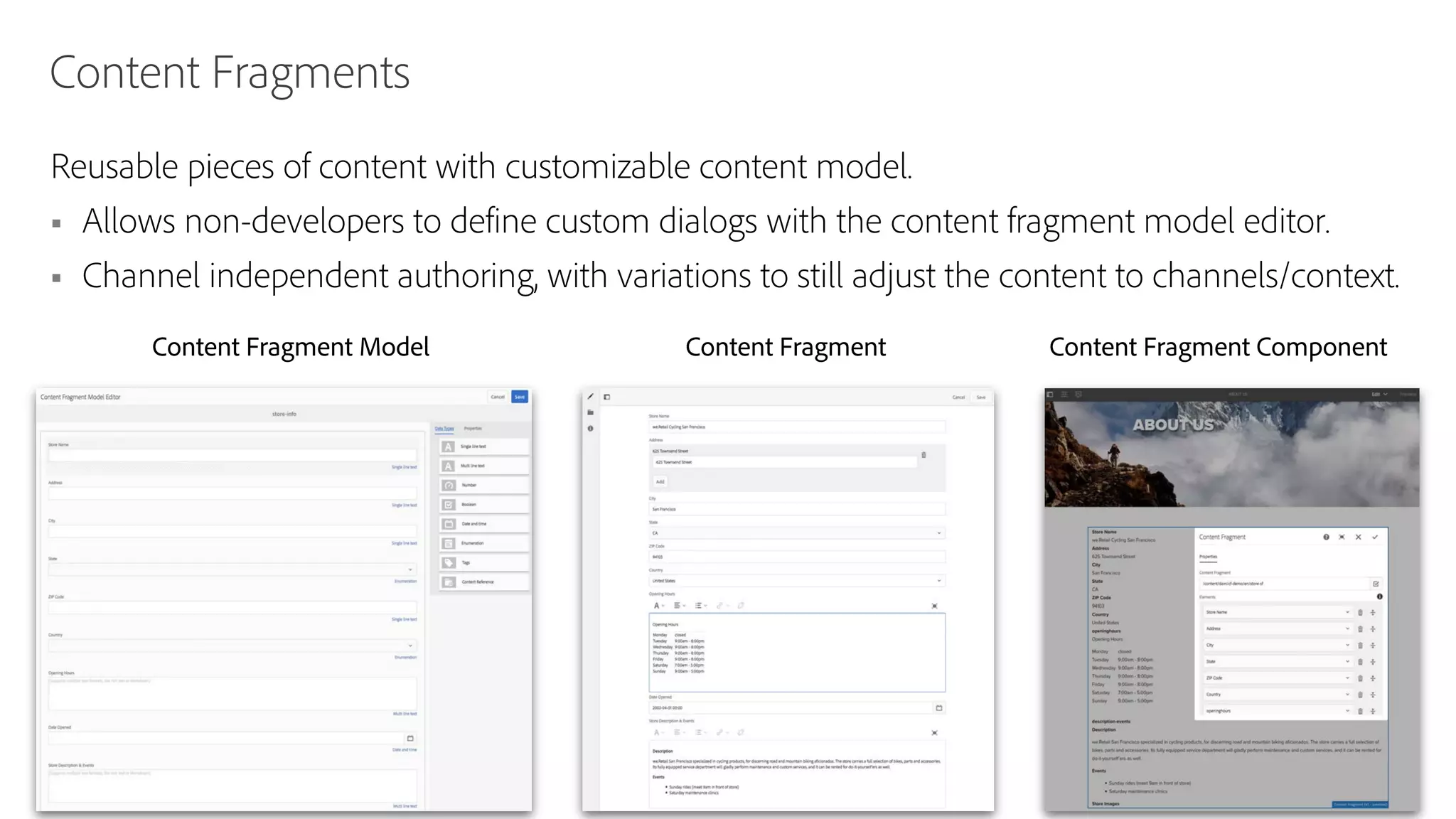Open calendar picker for Date Opened in model editor
Viewport: 1456px width, 819px height.
(x=410, y=738)
